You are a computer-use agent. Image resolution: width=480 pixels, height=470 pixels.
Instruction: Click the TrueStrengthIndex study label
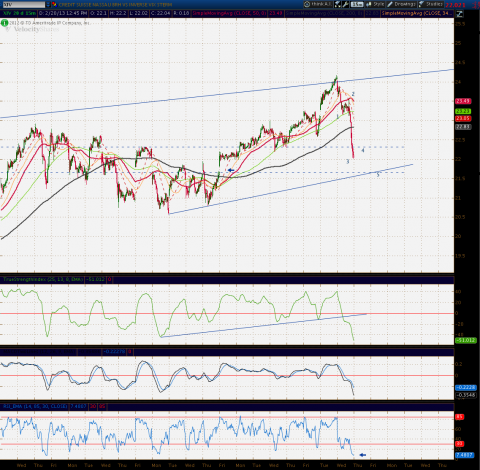43,279
